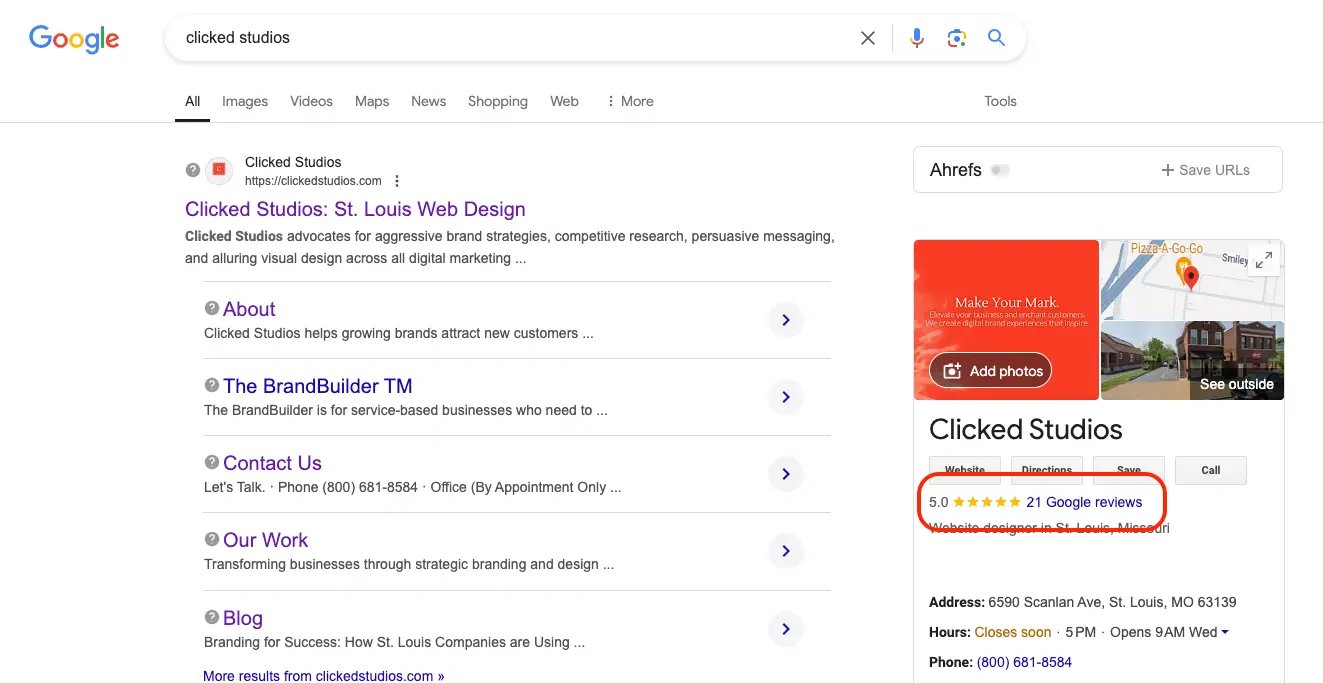
Task: Click Clicked Studios red favicon
Action: click(x=219, y=171)
